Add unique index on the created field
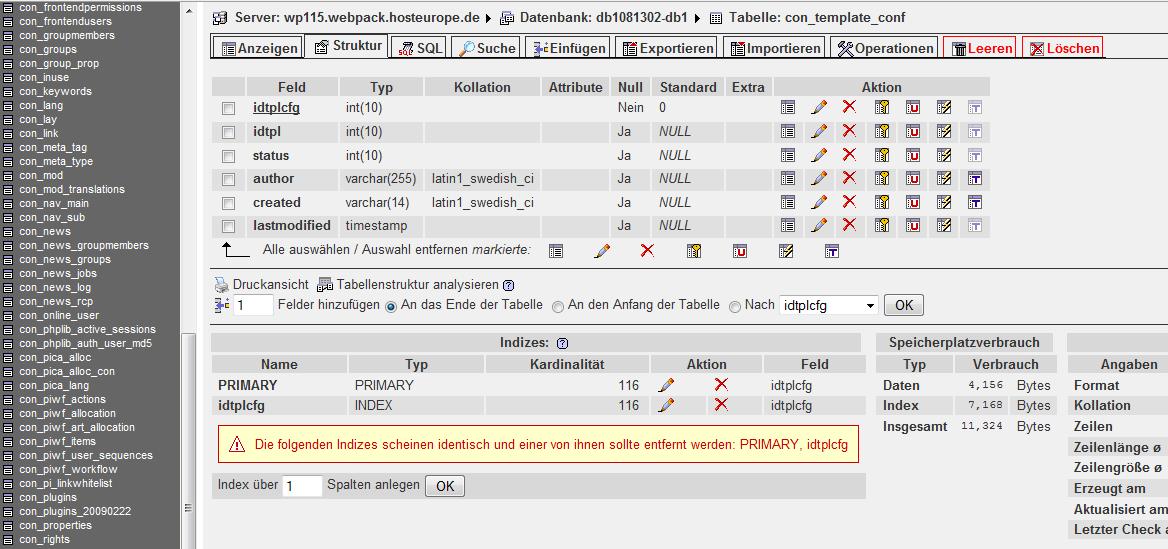The width and height of the screenshot is (1168, 549). click(913, 202)
